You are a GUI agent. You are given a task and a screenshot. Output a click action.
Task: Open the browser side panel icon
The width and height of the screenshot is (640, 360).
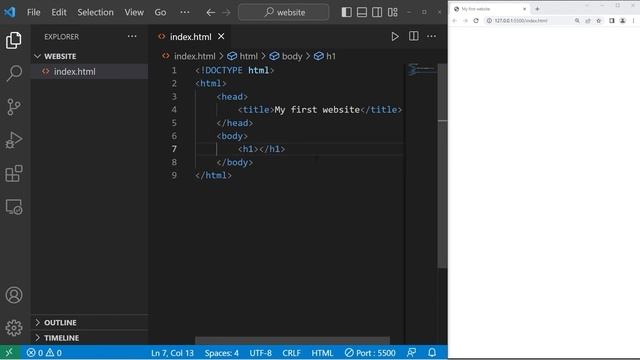pos(611,21)
